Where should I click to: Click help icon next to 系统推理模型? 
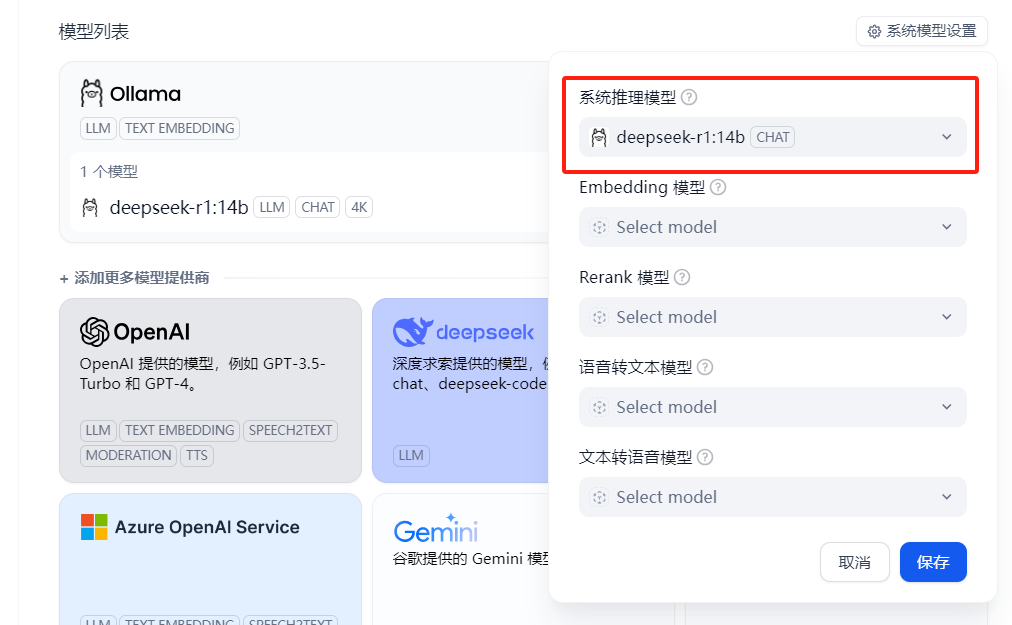[689, 97]
